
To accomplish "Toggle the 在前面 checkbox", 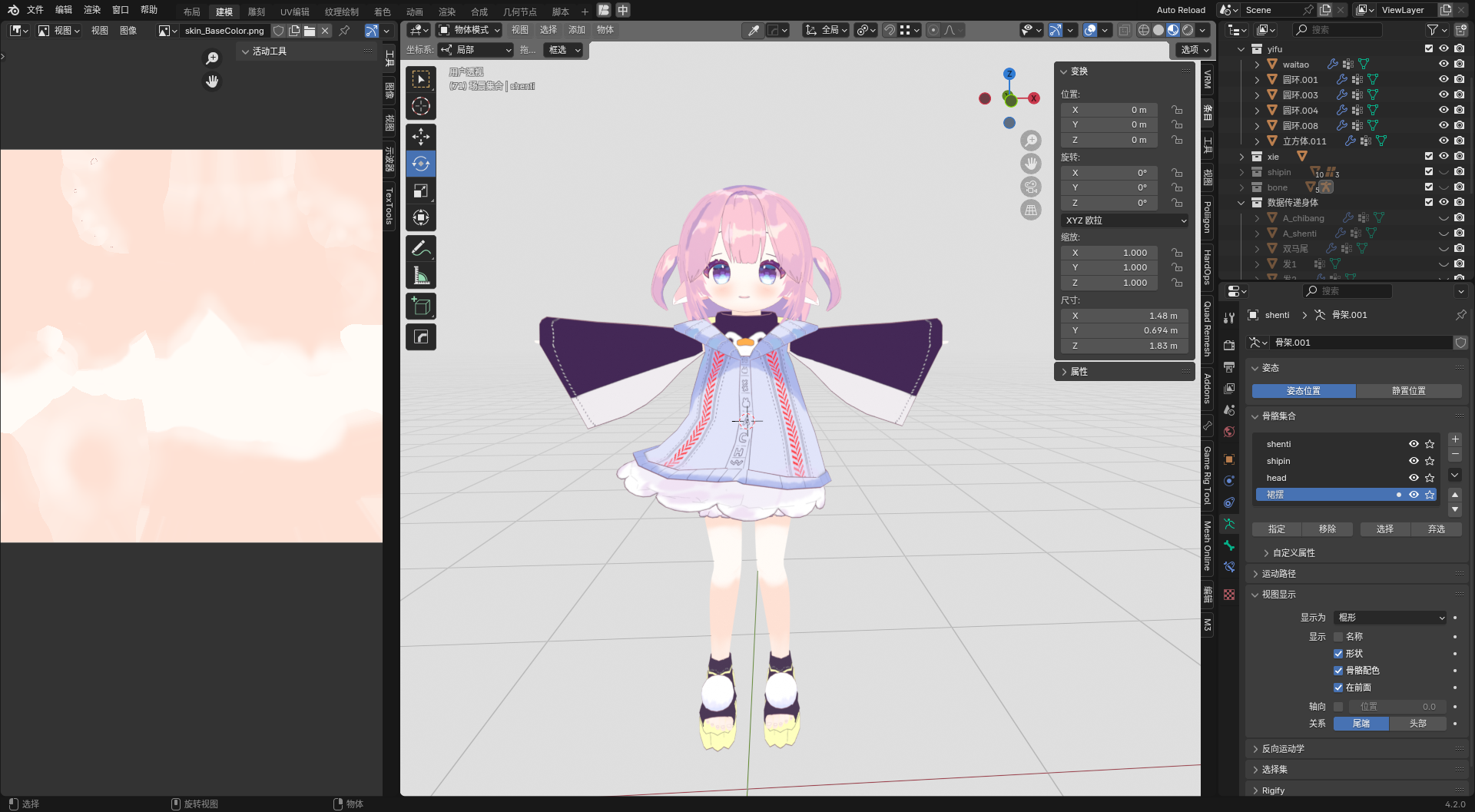I will tap(1338, 688).
